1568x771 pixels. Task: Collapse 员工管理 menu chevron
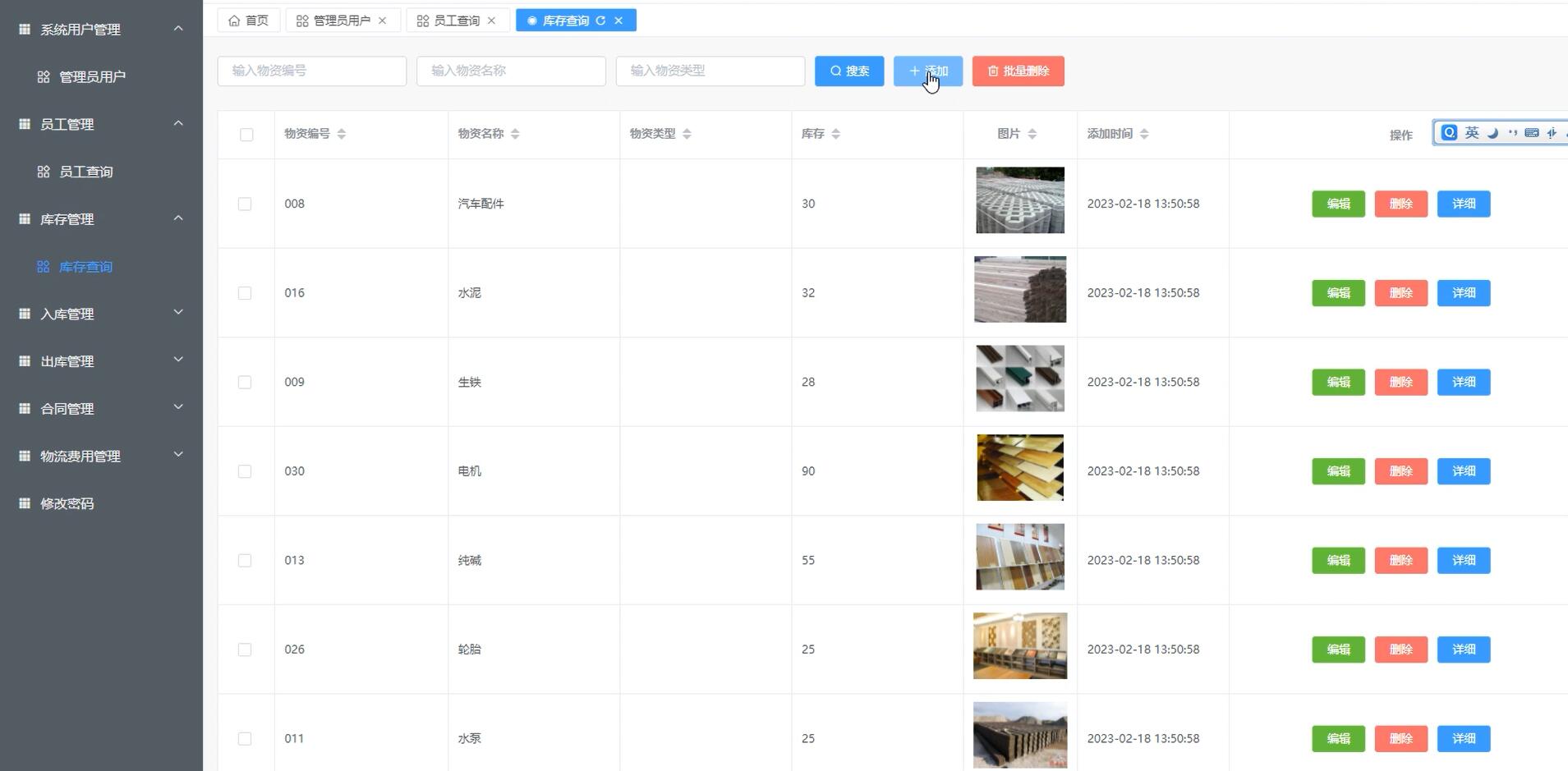pyautogui.click(x=178, y=123)
